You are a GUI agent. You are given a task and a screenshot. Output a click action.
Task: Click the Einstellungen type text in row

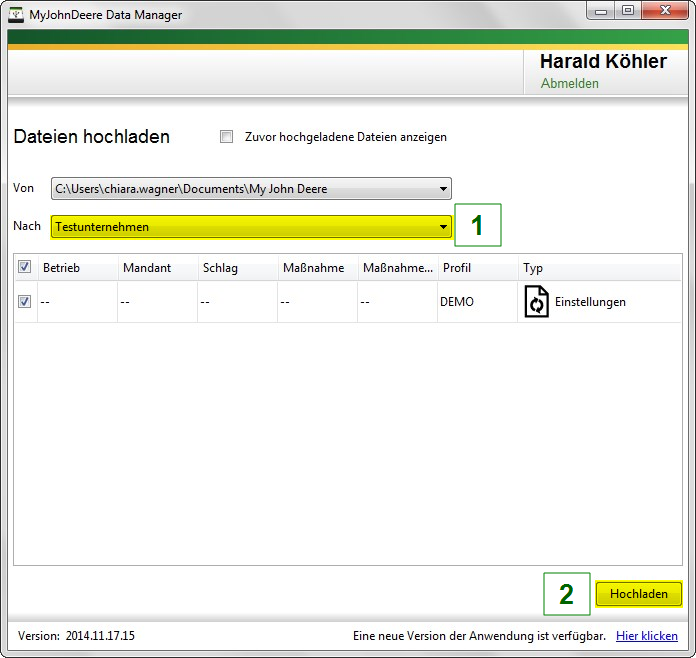tap(590, 302)
